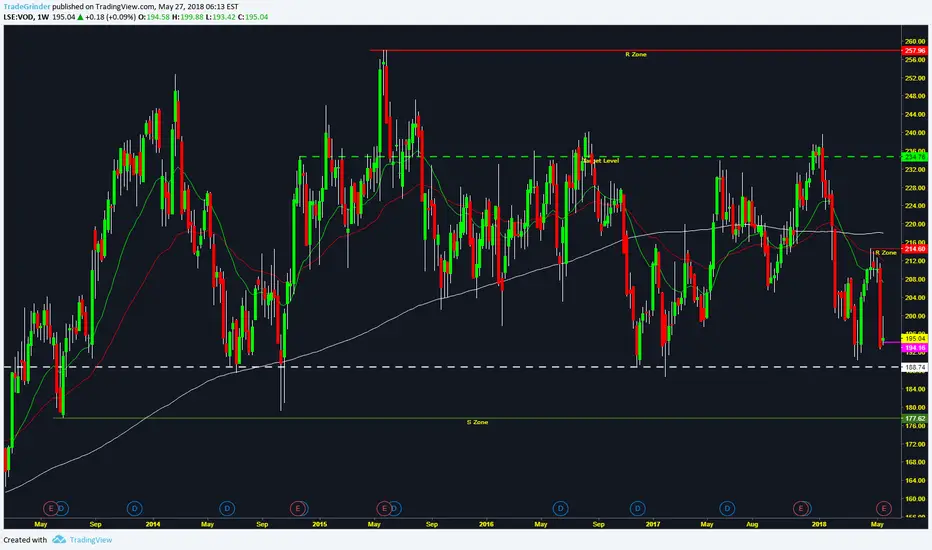Click the 168.00 value on the price axis

pos(915,463)
